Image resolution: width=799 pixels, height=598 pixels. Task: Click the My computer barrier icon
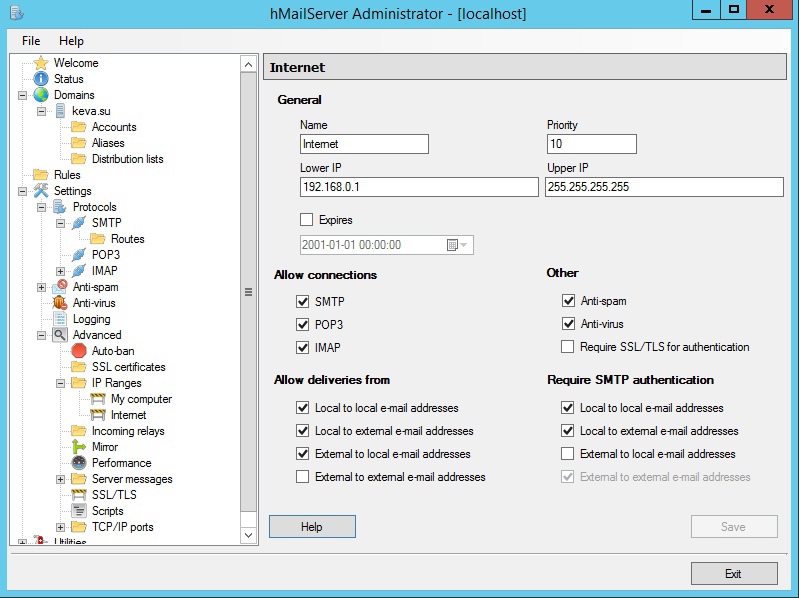pyautogui.click(x=97, y=399)
